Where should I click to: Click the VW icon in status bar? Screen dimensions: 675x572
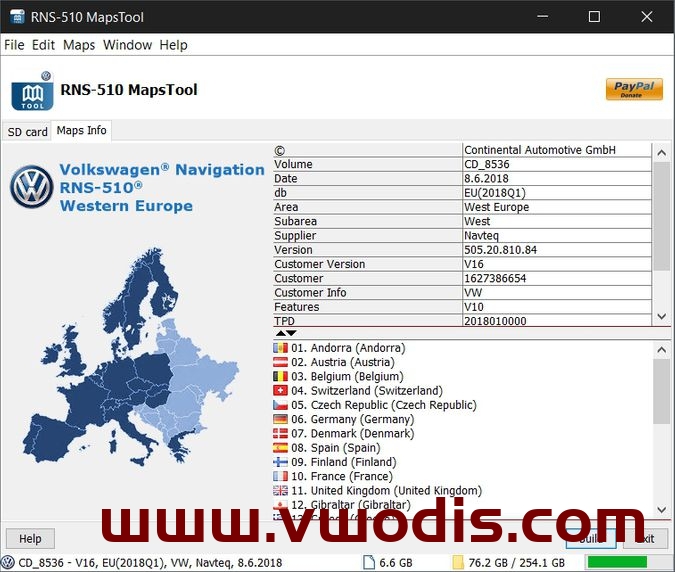8,563
